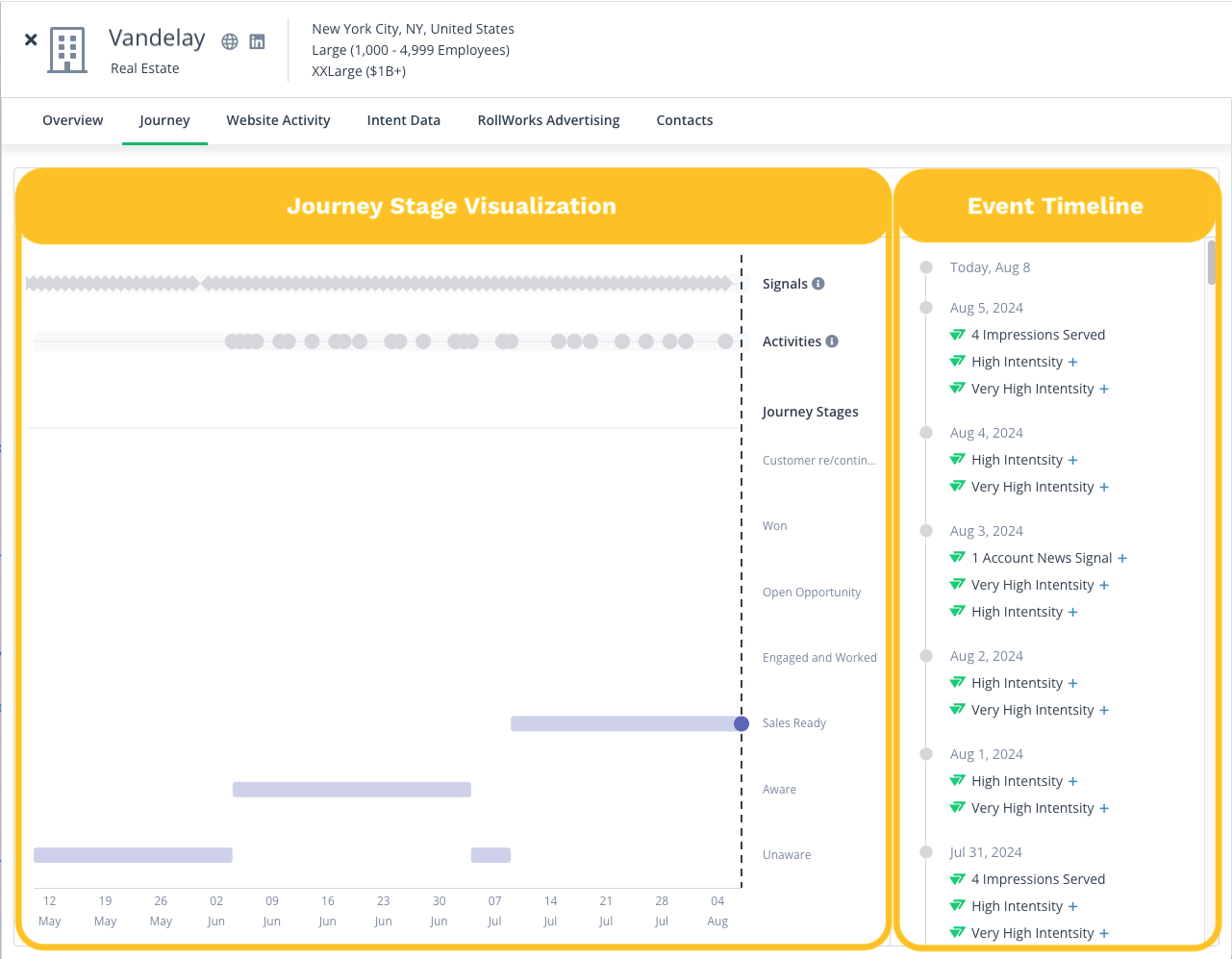
Task: Expand Very High Intentsity under Aug 3, 2024
Action: coord(1104,586)
